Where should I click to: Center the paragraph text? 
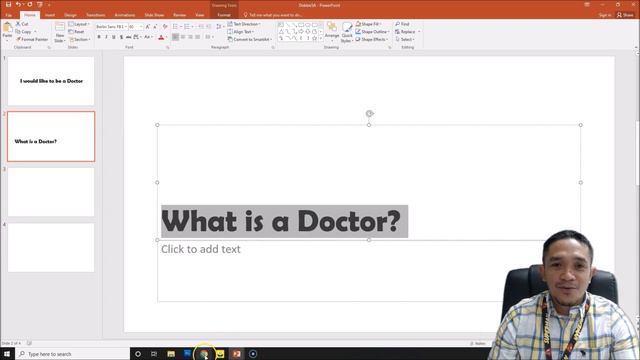(x=183, y=37)
